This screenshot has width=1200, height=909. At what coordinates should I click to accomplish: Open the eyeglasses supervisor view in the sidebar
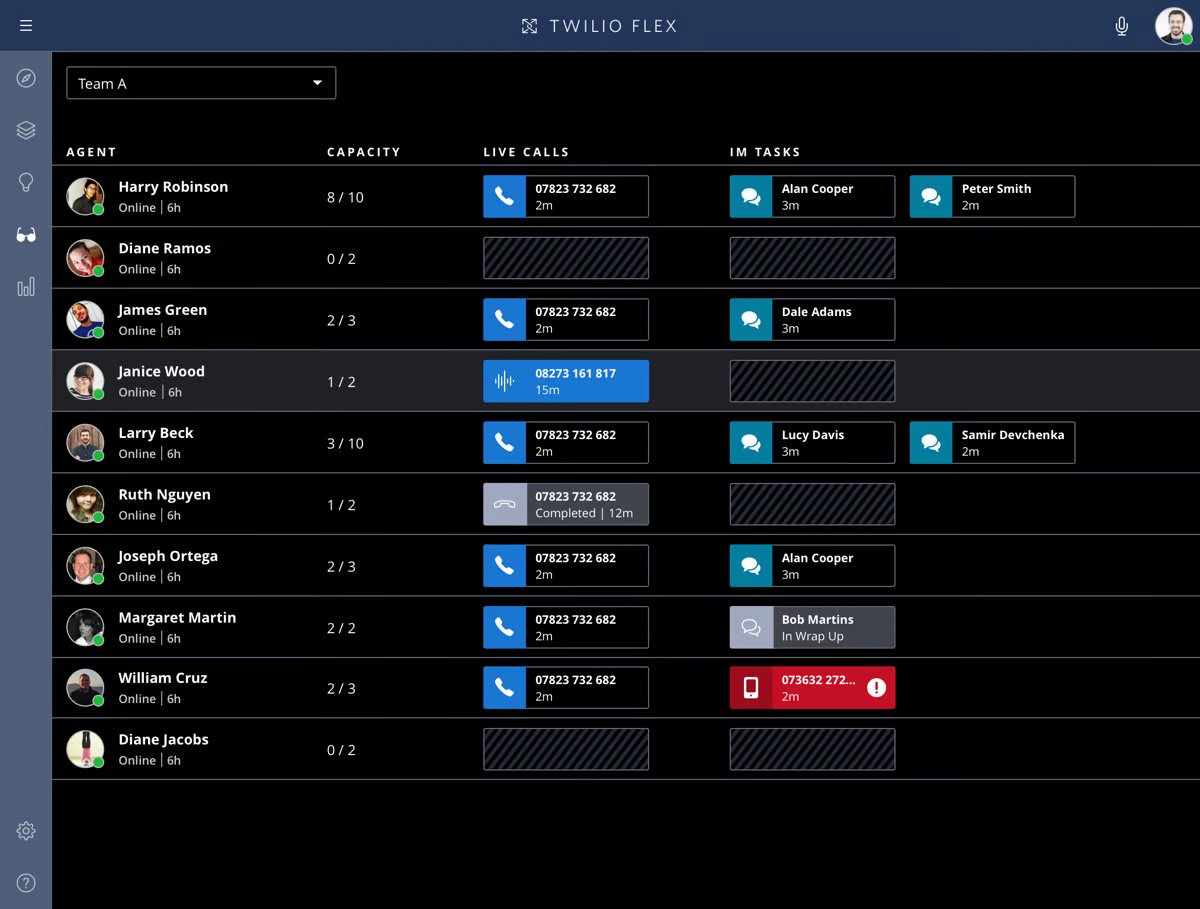click(x=25, y=234)
